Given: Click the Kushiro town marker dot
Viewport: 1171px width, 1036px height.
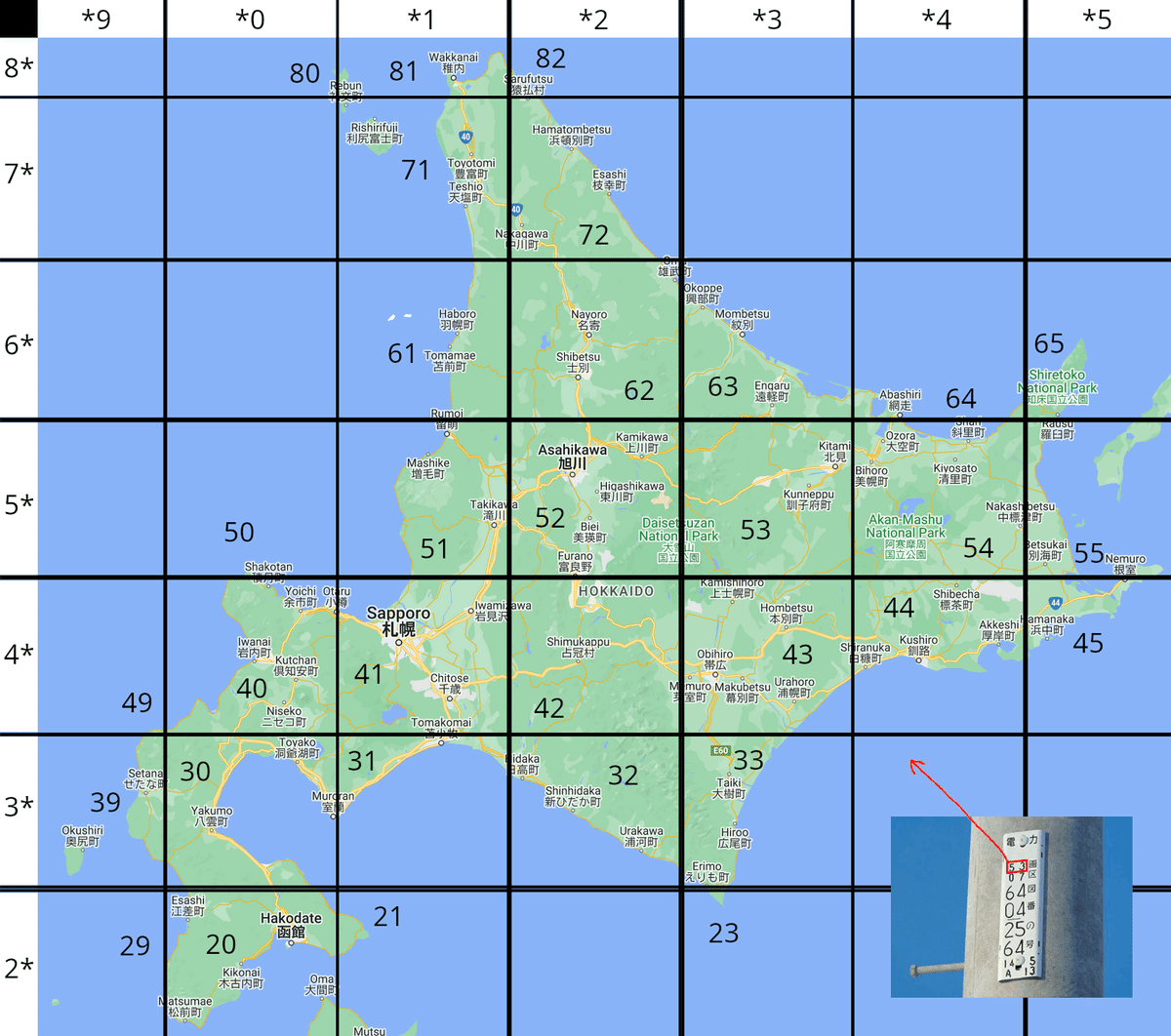Looking at the screenshot, I should coord(918,659).
